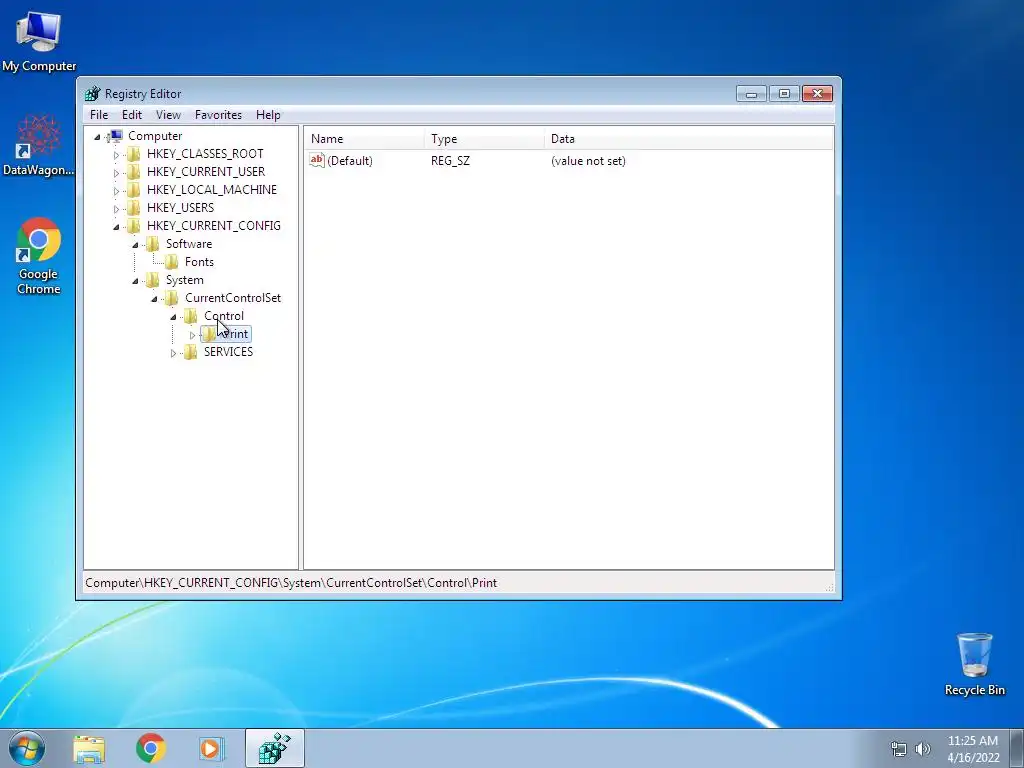Select the Fonts key label
Screen dimensions: 1024x768
pyautogui.click(x=199, y=262)
